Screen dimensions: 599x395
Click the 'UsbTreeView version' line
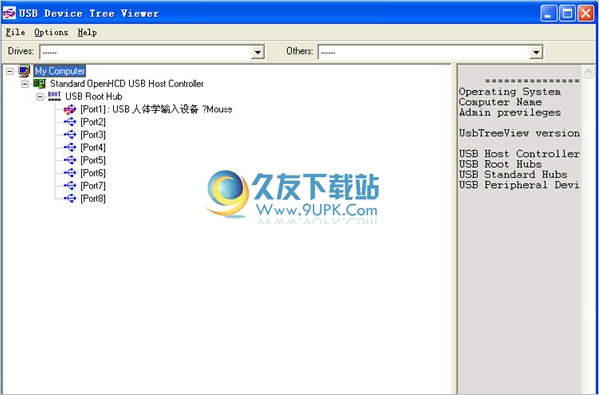tap(519, 133)
